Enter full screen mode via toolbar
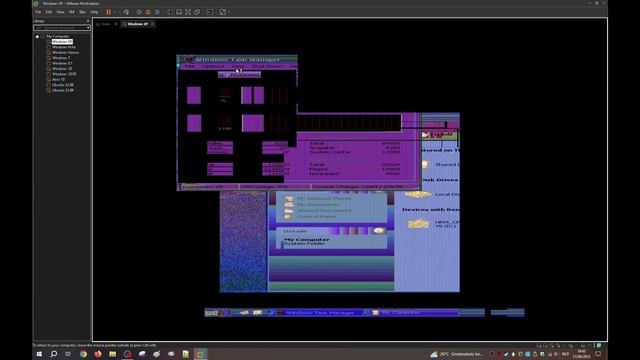 coord(188,12)
